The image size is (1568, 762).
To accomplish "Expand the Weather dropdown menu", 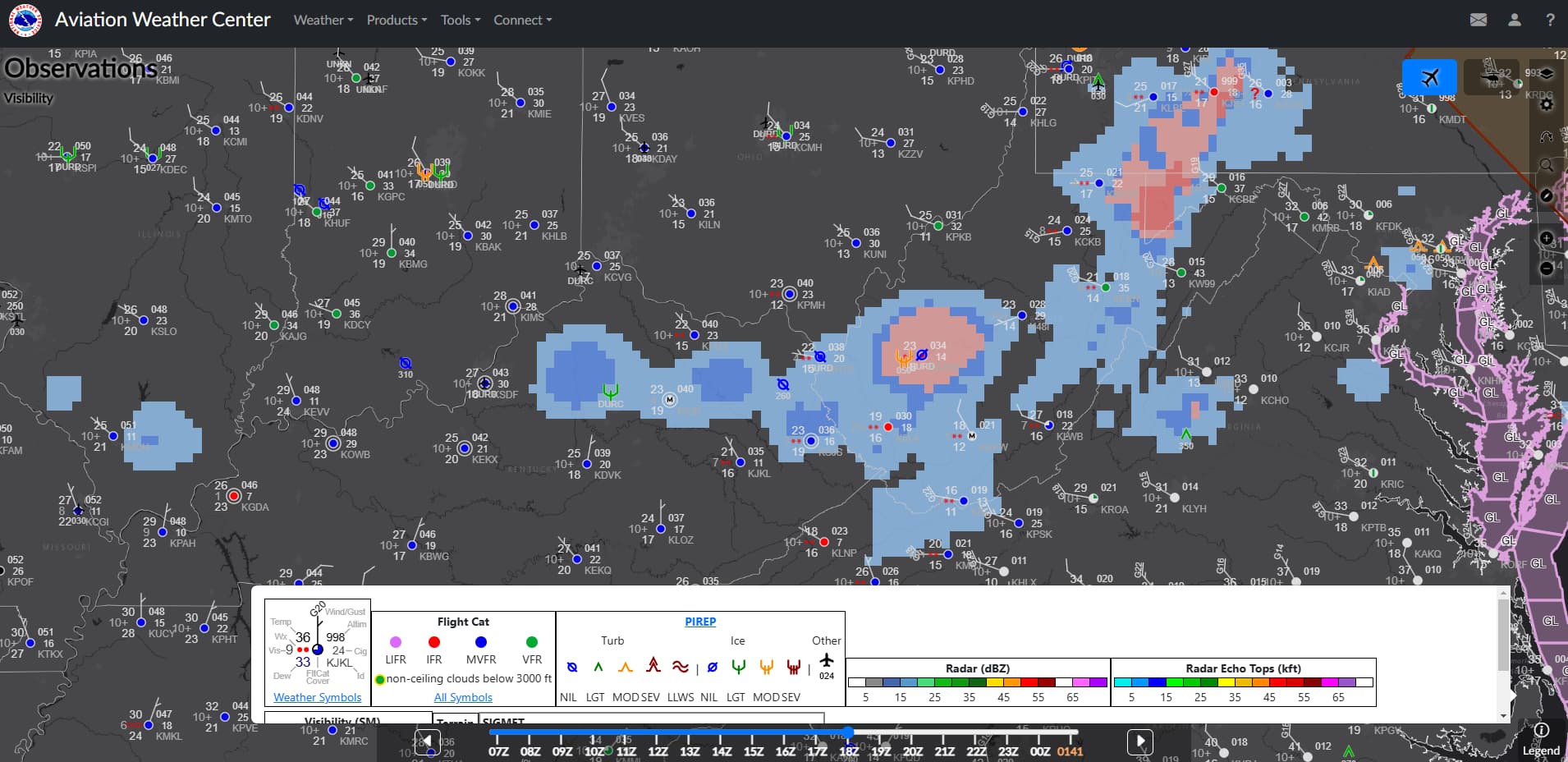I will (323, 20).
